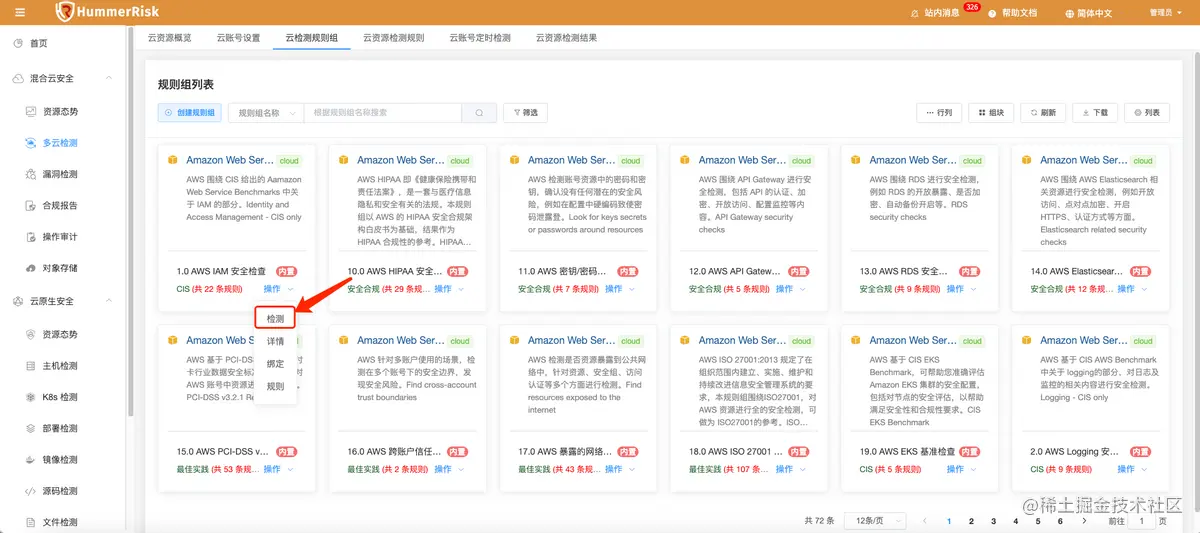
Task: Open 操作 dropdown on 15.0 AWS PCI-DSS card
Action: tap(278, 469)
